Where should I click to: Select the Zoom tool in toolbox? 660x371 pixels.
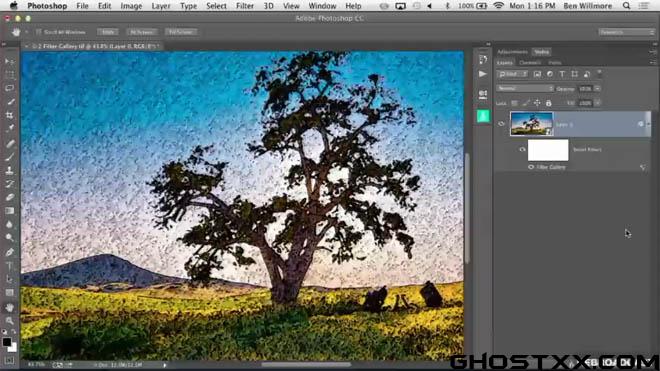[x=9, y=320]
